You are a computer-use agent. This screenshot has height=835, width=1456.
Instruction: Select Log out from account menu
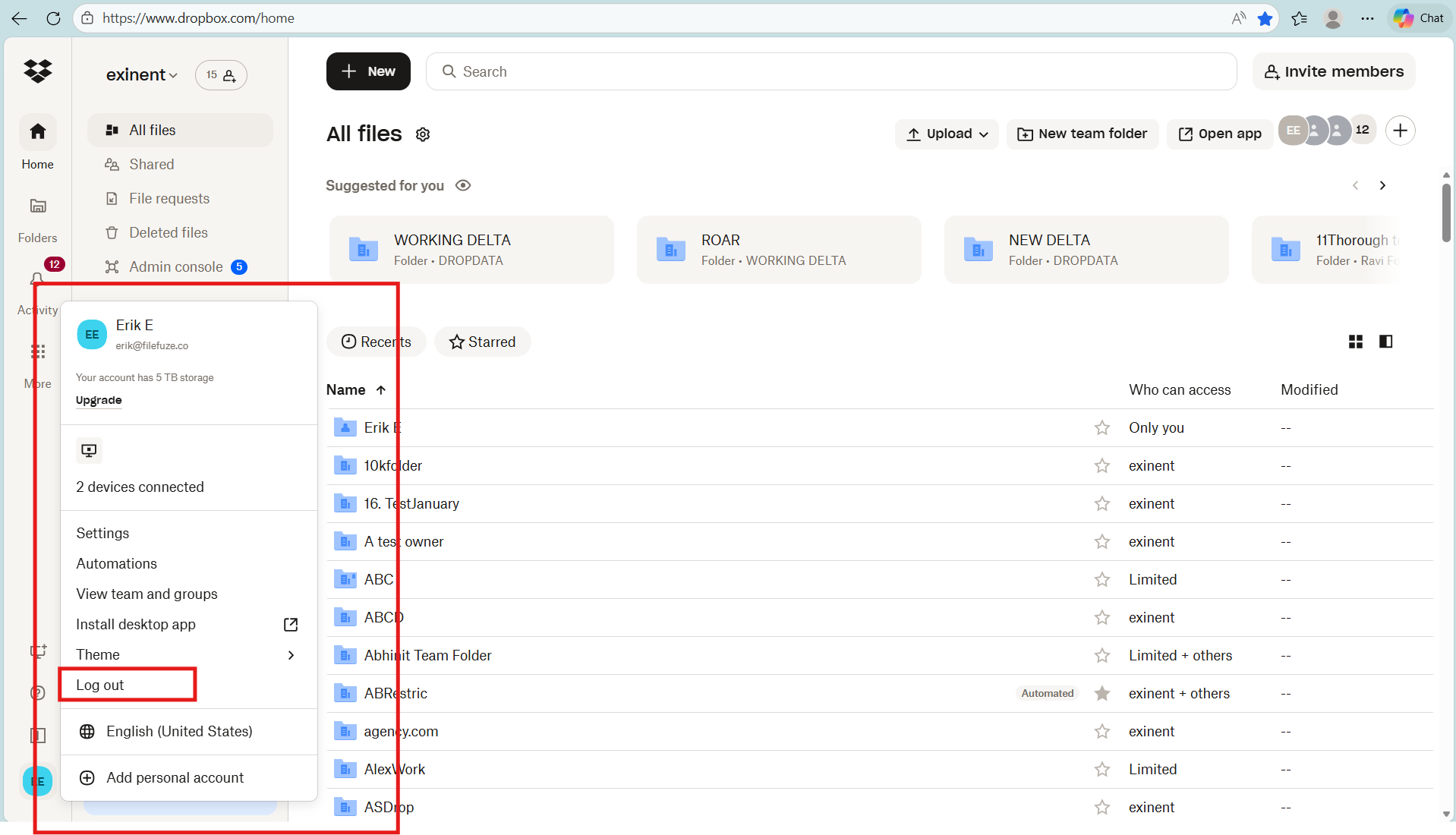[100, 685]
